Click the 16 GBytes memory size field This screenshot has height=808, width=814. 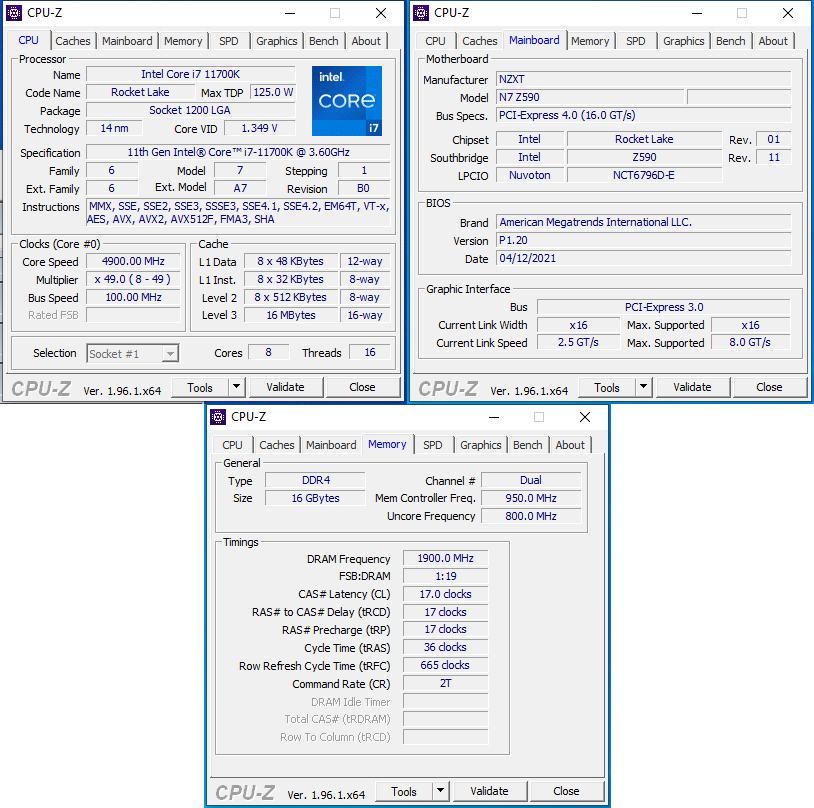pyautogui.click(x=315, y=498)
